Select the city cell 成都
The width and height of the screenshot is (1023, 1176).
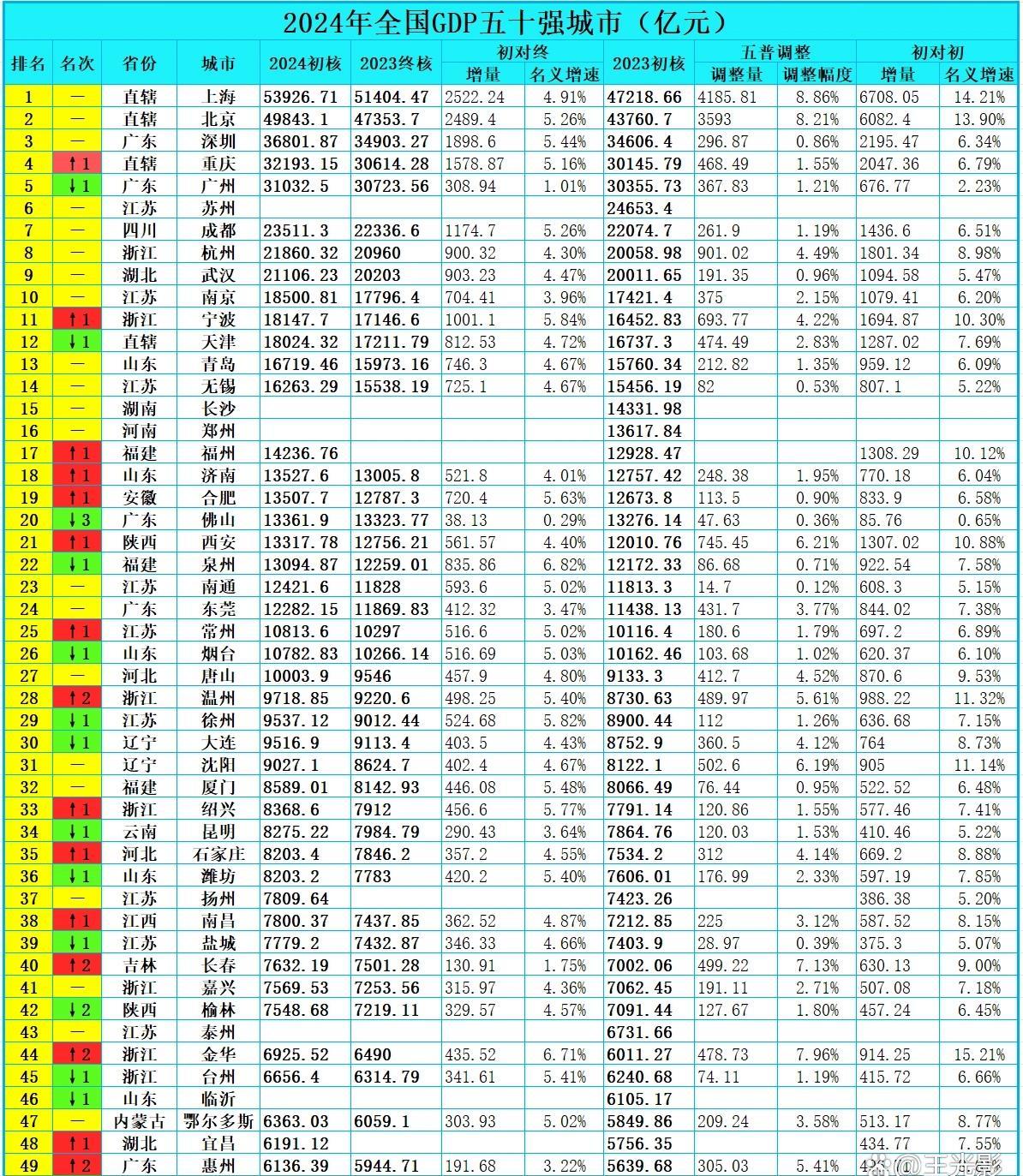[x=218, y=230]
